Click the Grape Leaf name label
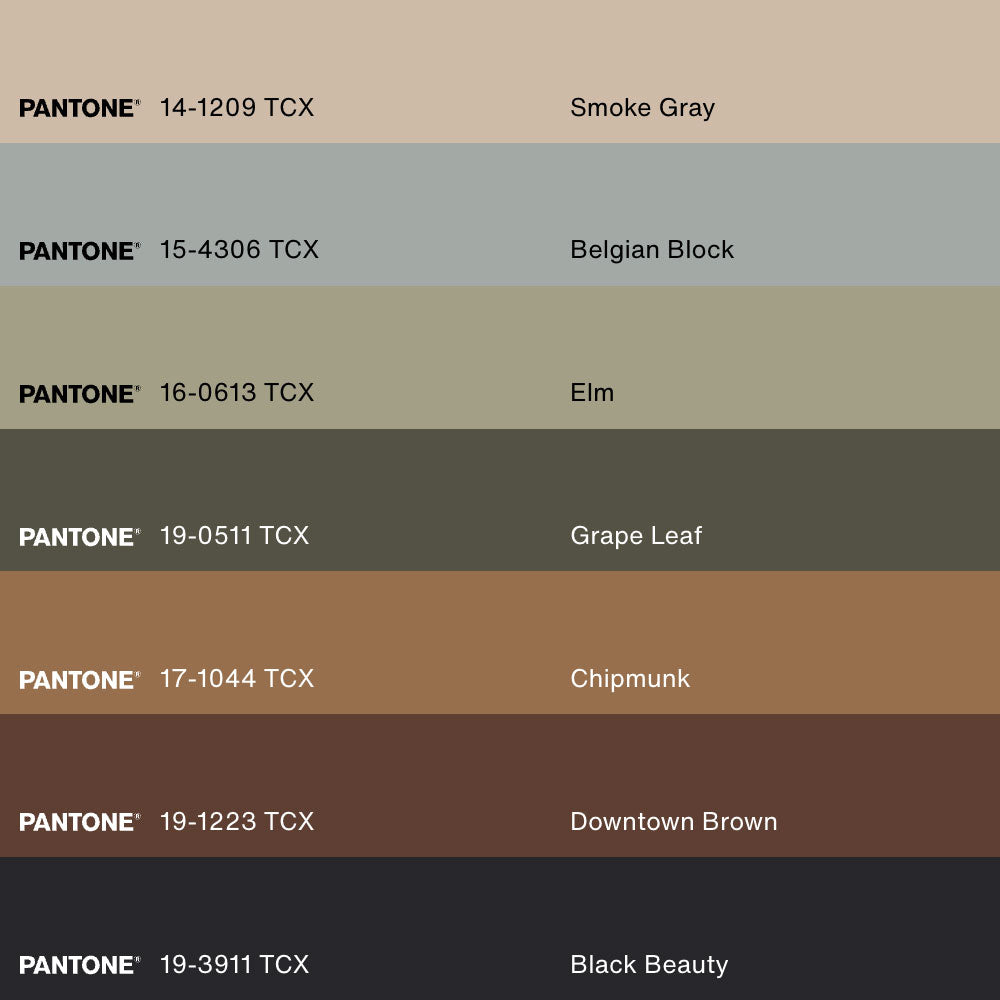This screenshot has height=1000, width=1000. [636, 535]
